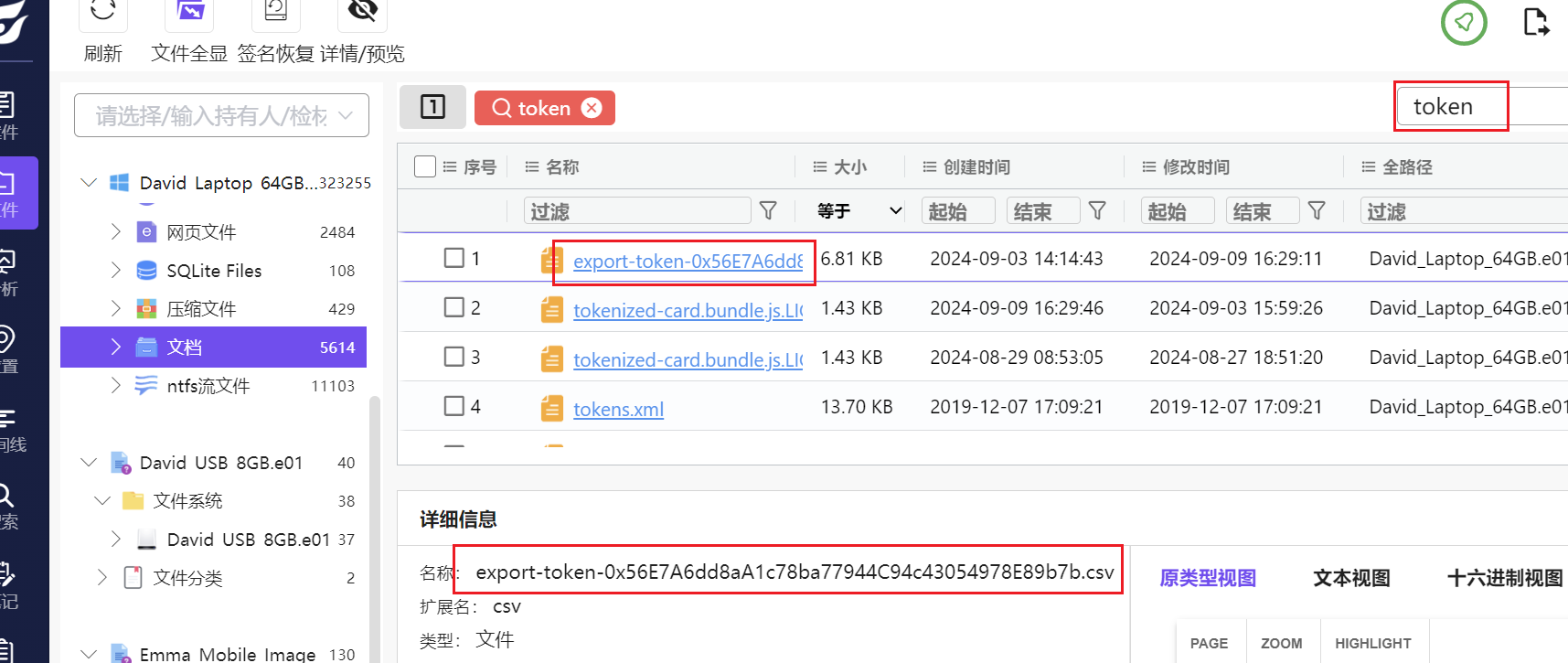The width and height of the screenshot is (1568, 663).
Task: Click the 详情/预览 eye-slash icon
Action: 363,13
